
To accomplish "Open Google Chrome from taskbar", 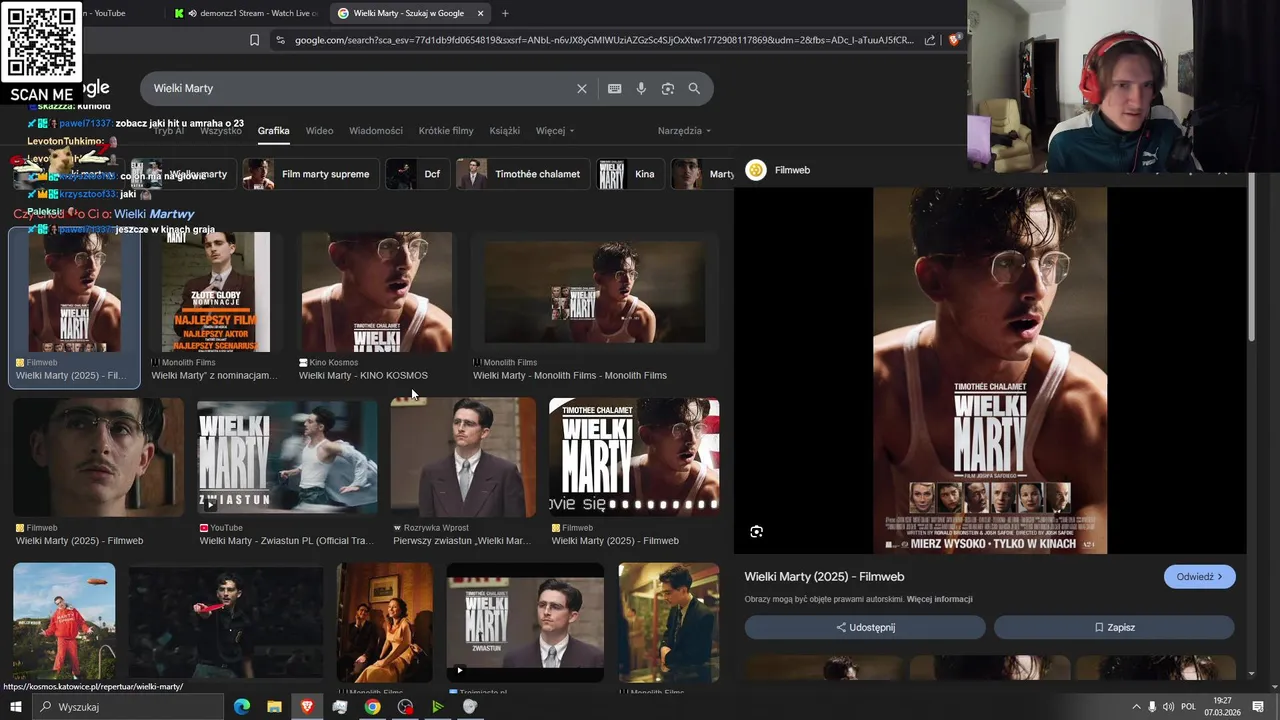I will 372,707.
